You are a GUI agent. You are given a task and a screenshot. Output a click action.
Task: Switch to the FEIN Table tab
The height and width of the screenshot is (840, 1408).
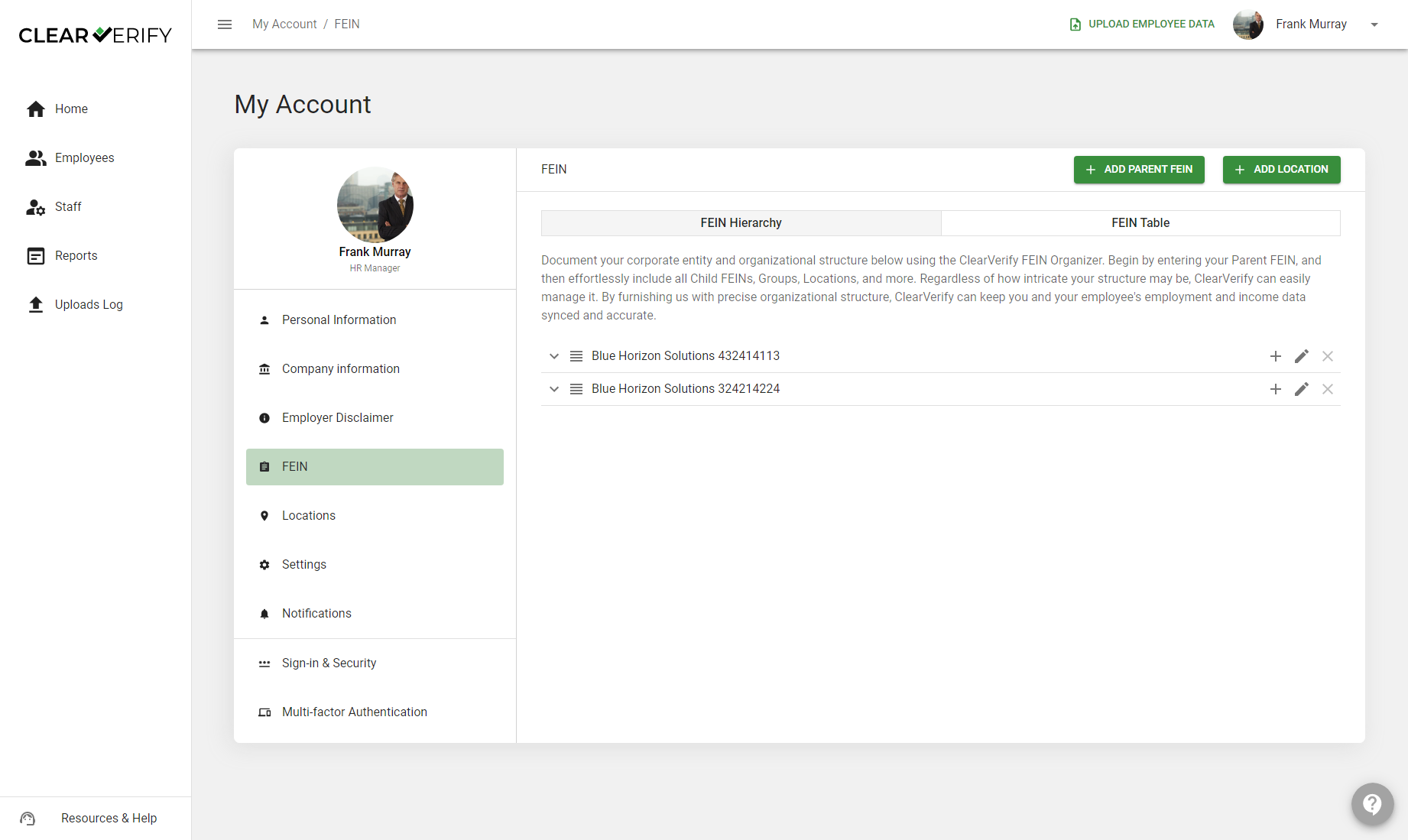click(x=1140, y=223)
